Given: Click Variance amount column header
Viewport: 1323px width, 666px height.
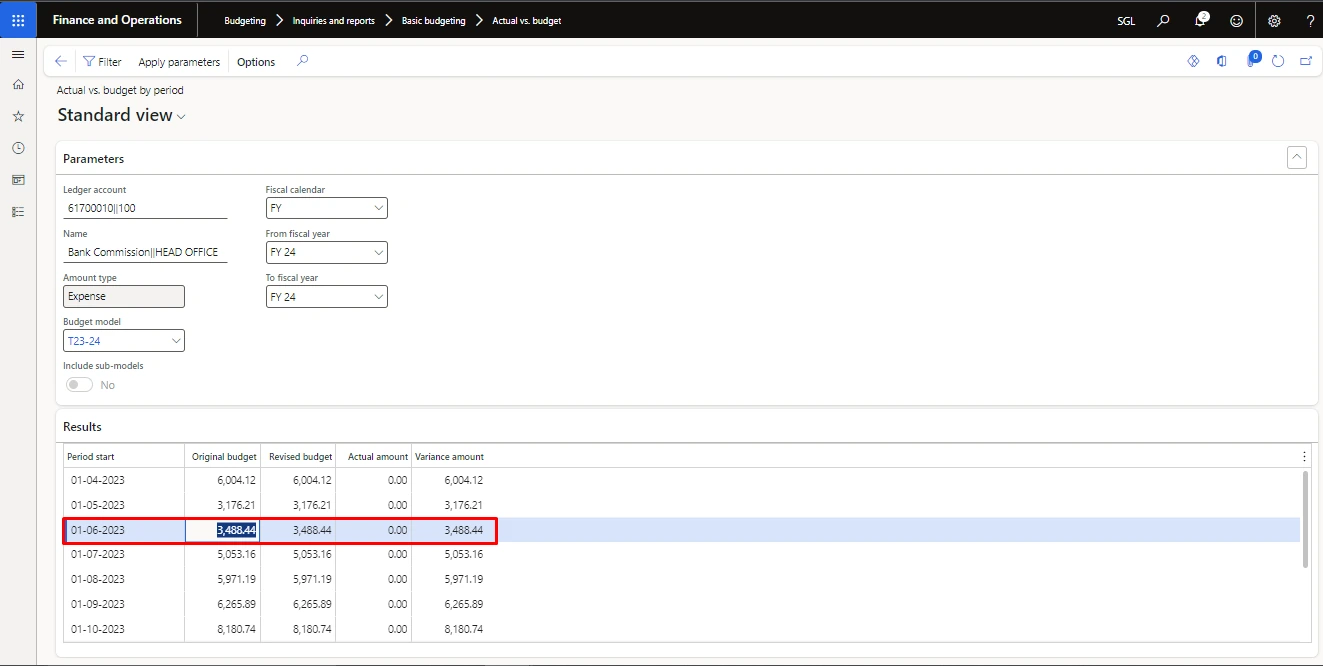Looking at the screenshot, I should click(449, 456).
